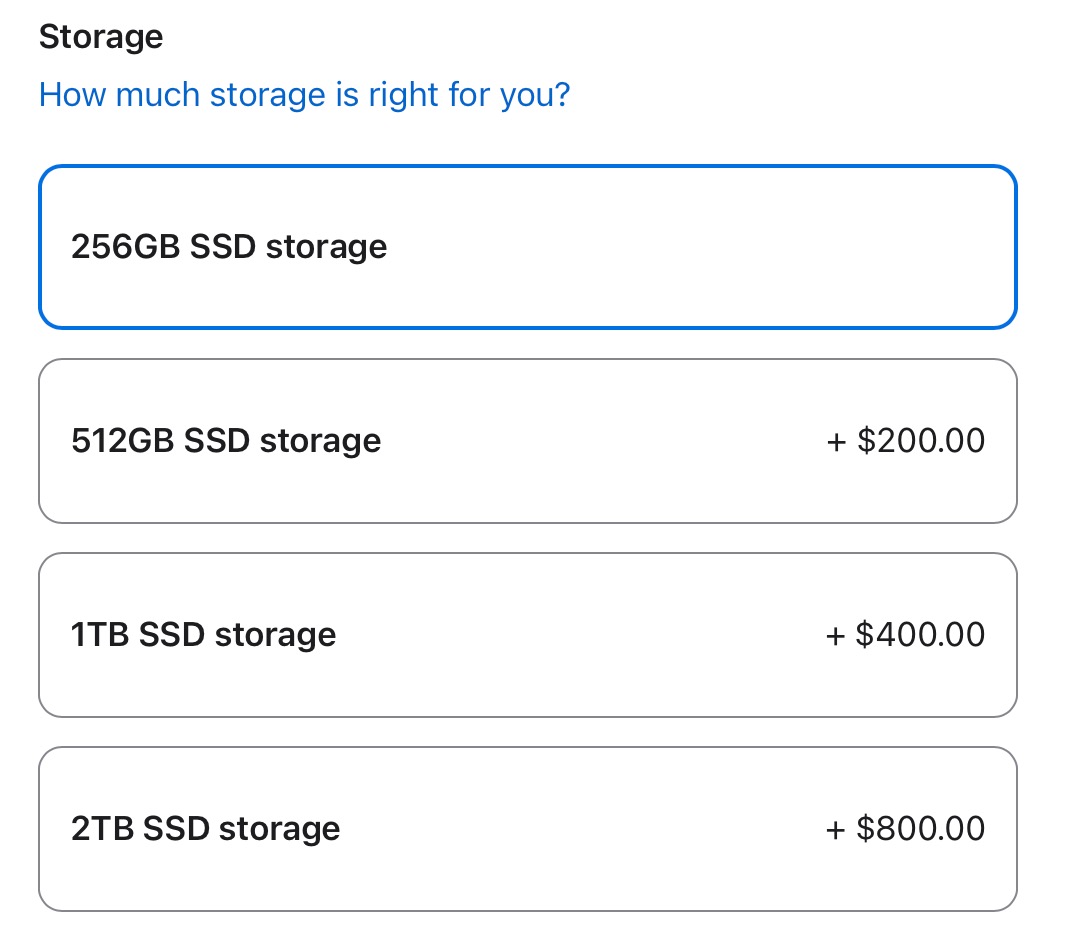Click the "256GB SSD storage" label text

tap(229, 247)
